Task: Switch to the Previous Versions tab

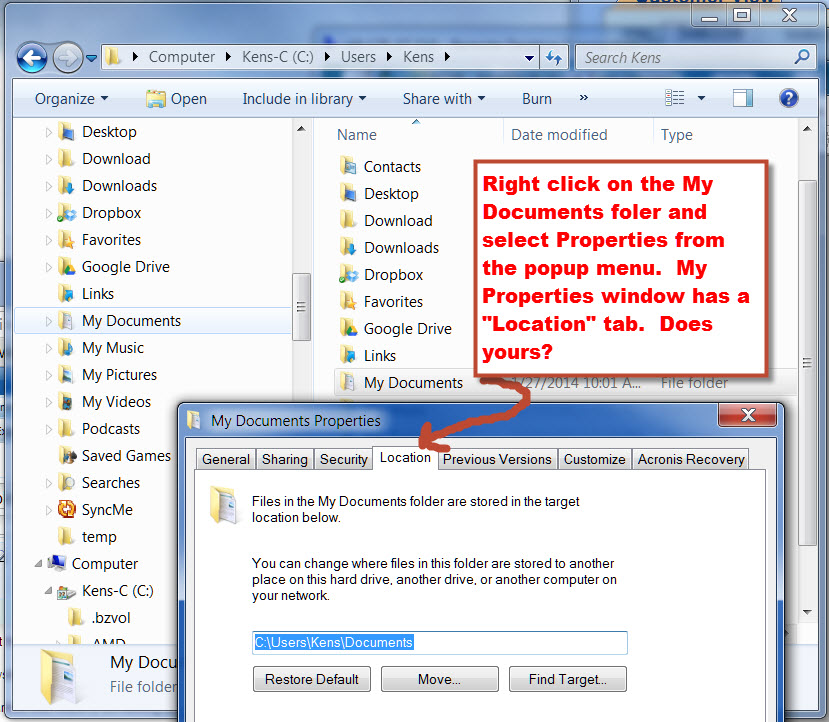Action: [x=497, y=459]
